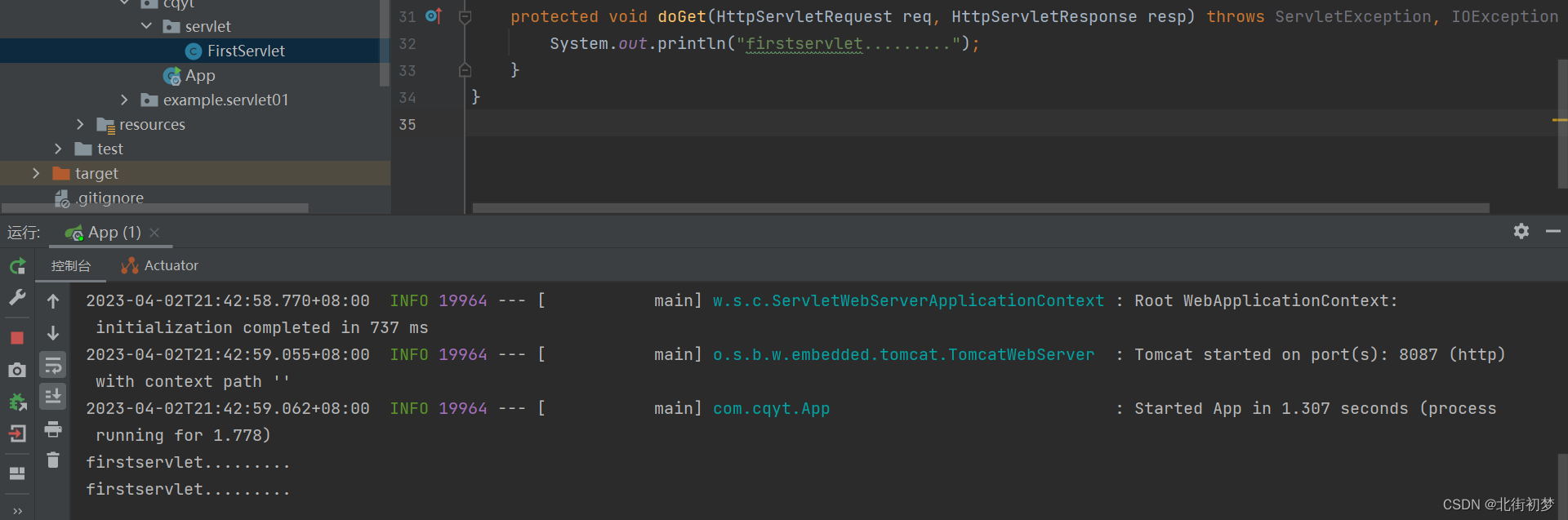Rerun the App application
1568x520 pixels.
16,265
